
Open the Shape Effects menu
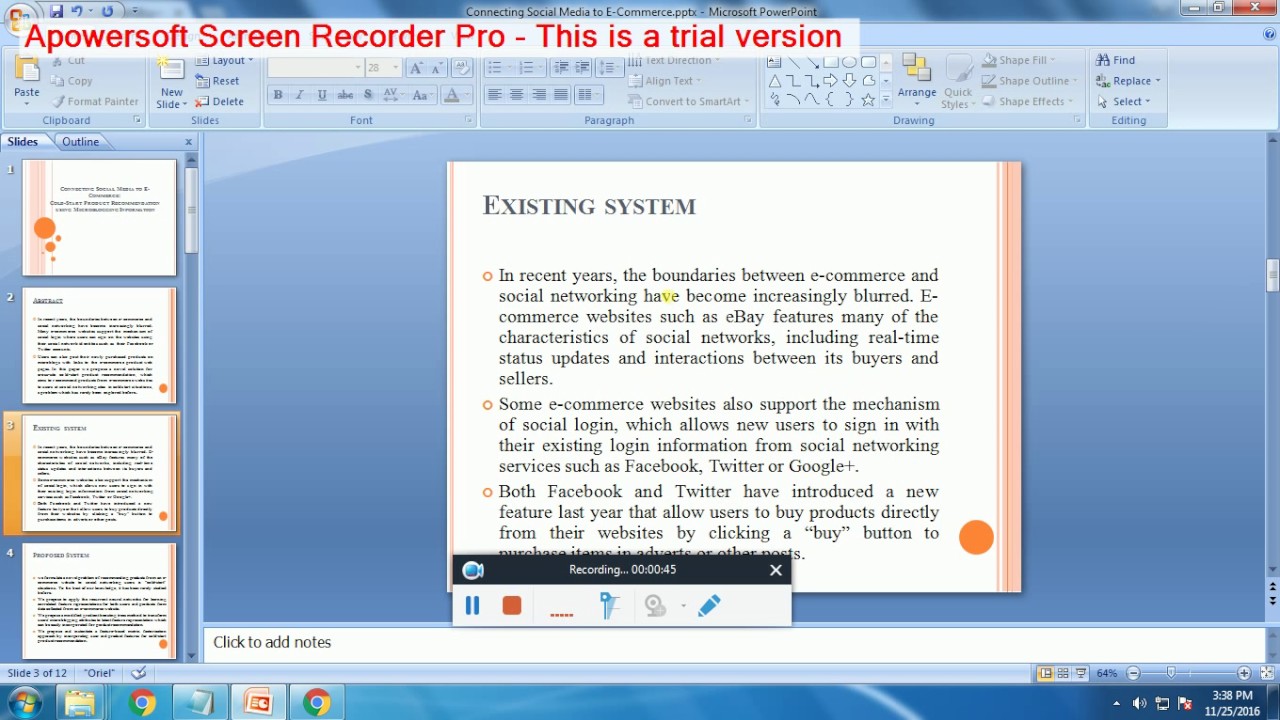[1027, 101]
